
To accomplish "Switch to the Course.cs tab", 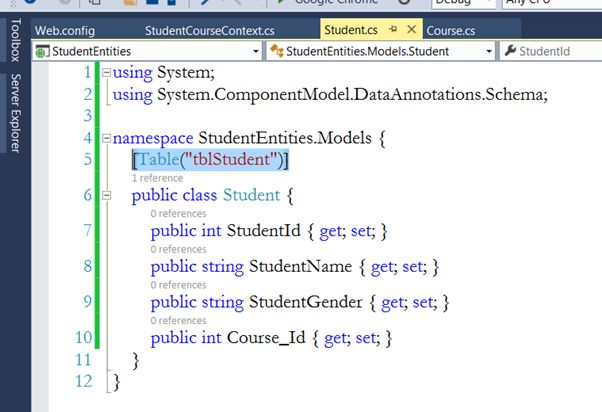I will tap(451, 30).
